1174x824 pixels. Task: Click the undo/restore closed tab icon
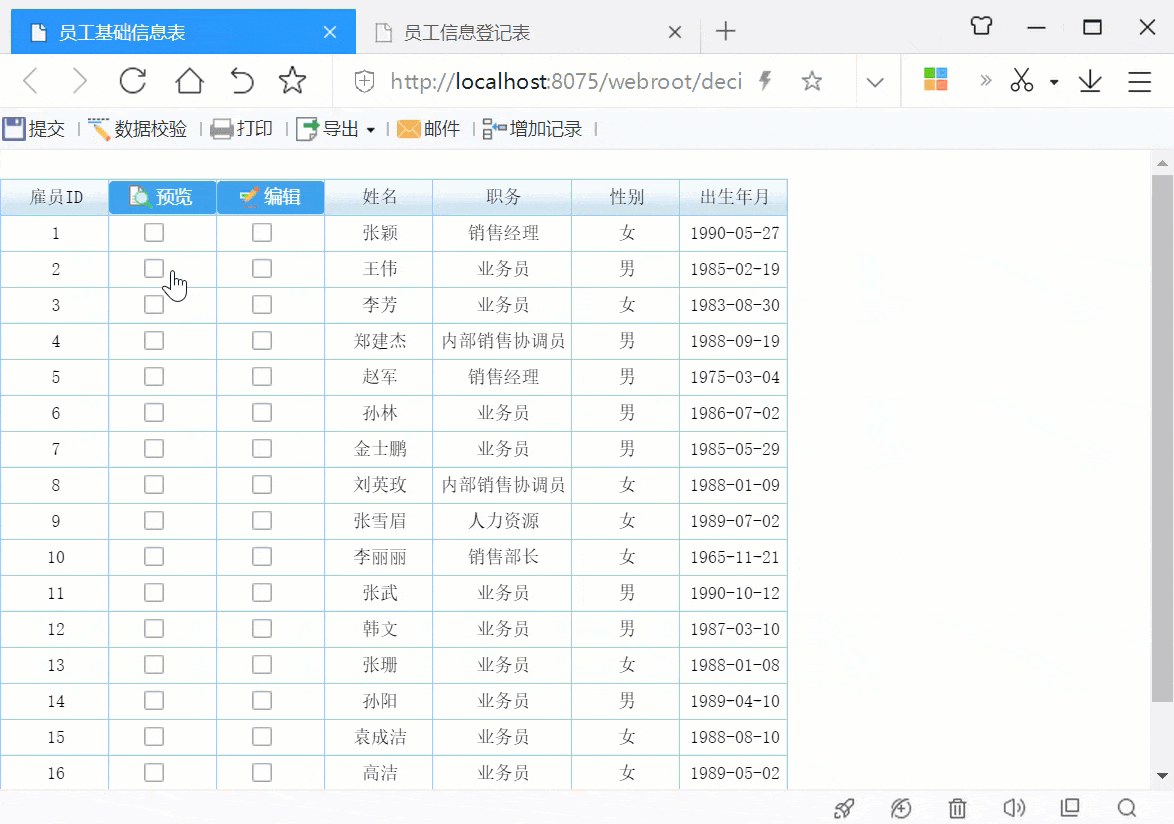(242, 81)
